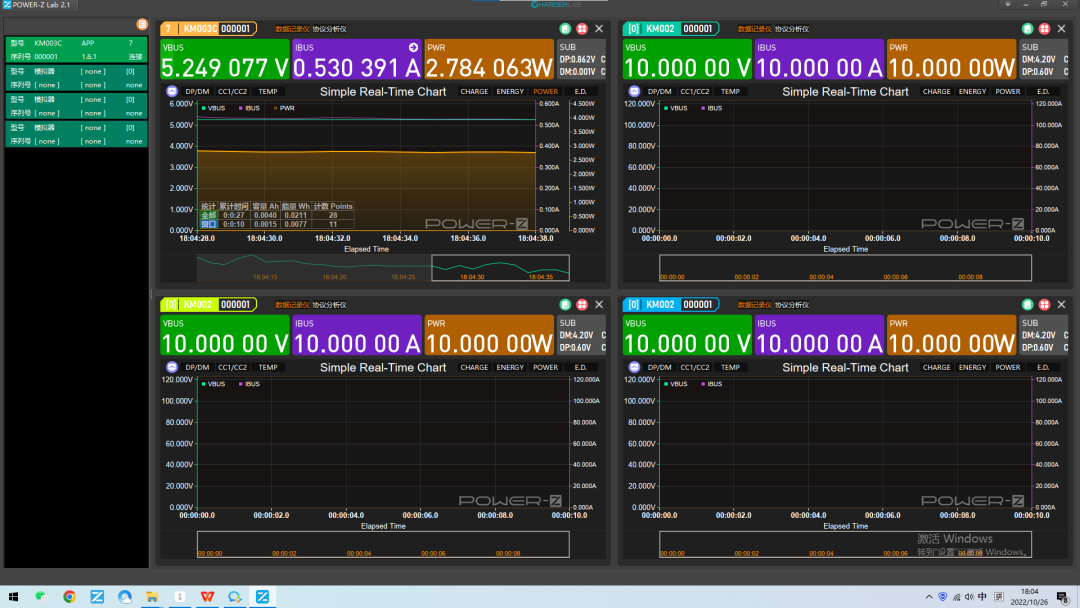The height and width of the screenshot is (608, 1080).
Task: Click round chart icon in blue KM002 panel
Action: pyautogui.click(x=634, y=368)
